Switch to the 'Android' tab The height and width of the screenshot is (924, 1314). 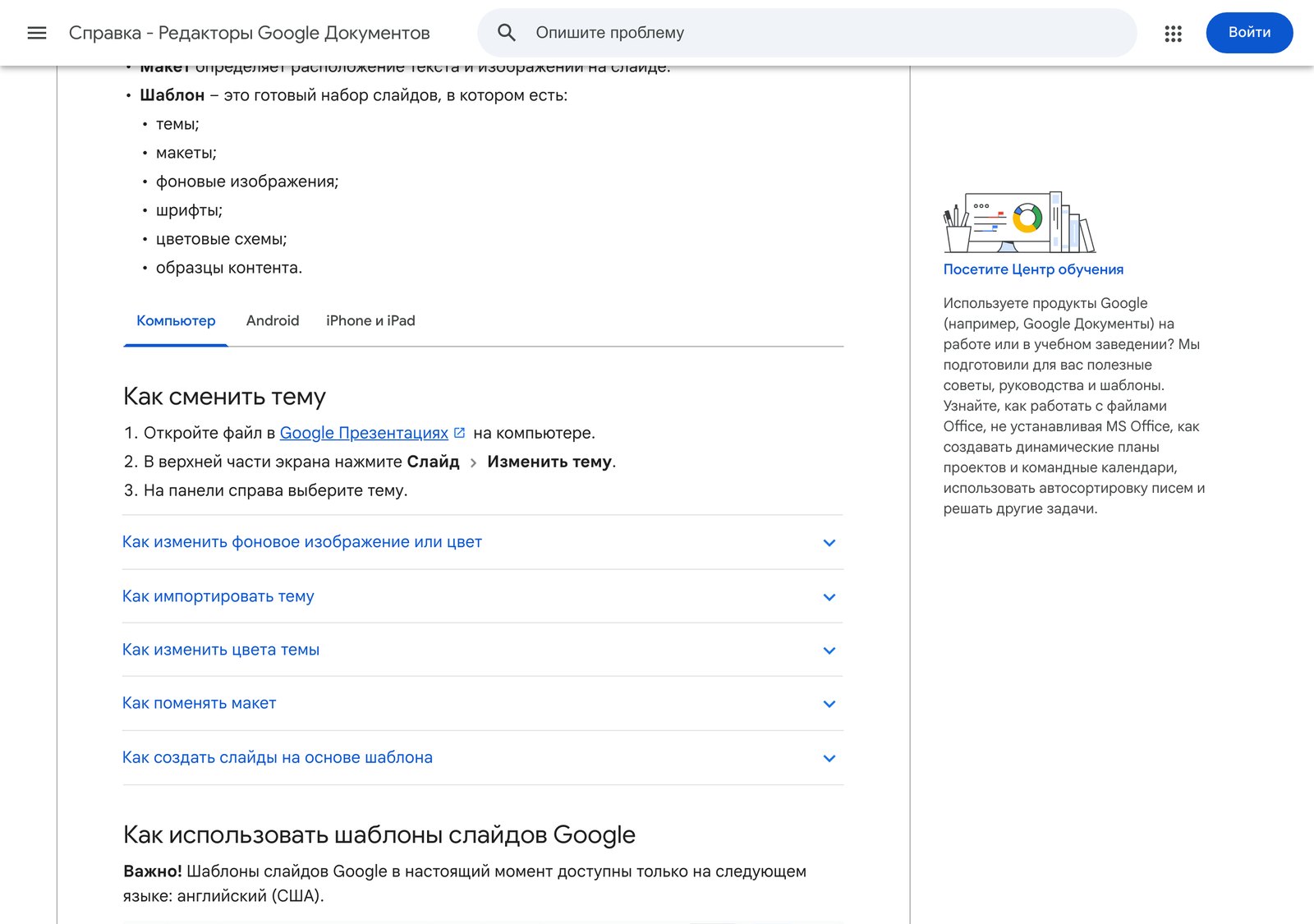[273, 321]
